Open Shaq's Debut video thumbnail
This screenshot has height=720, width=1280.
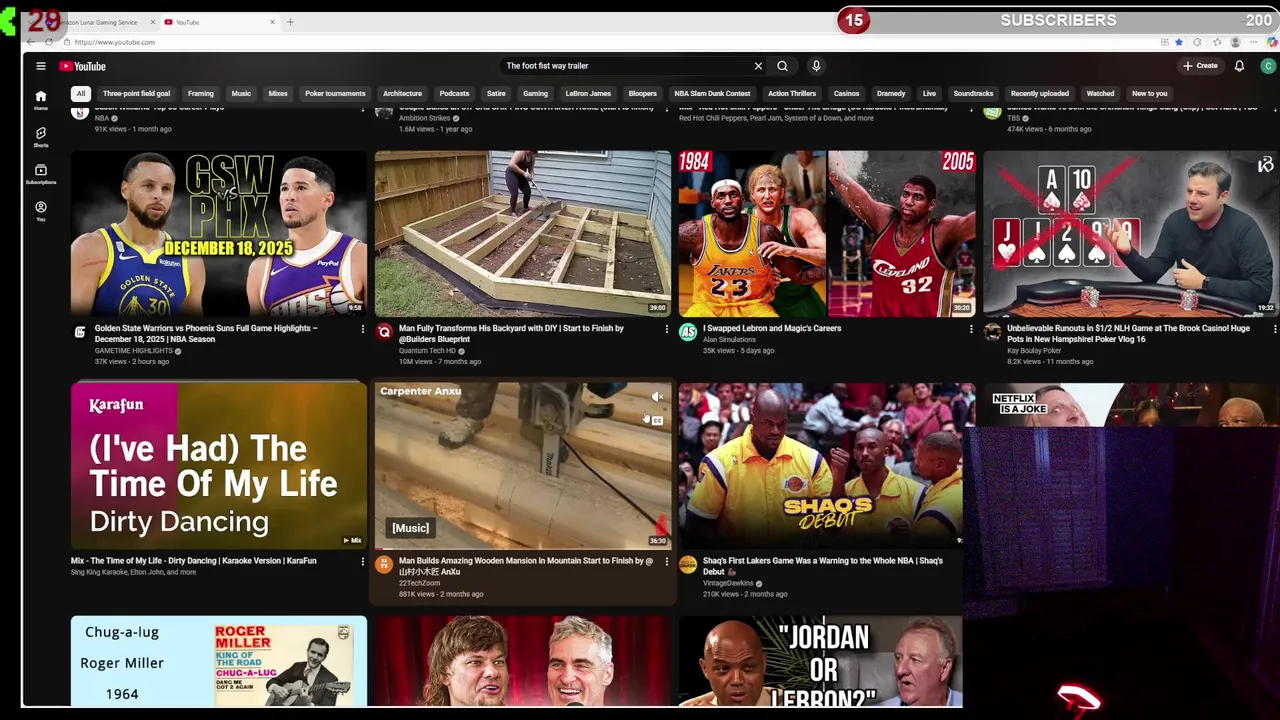point(820,466)
